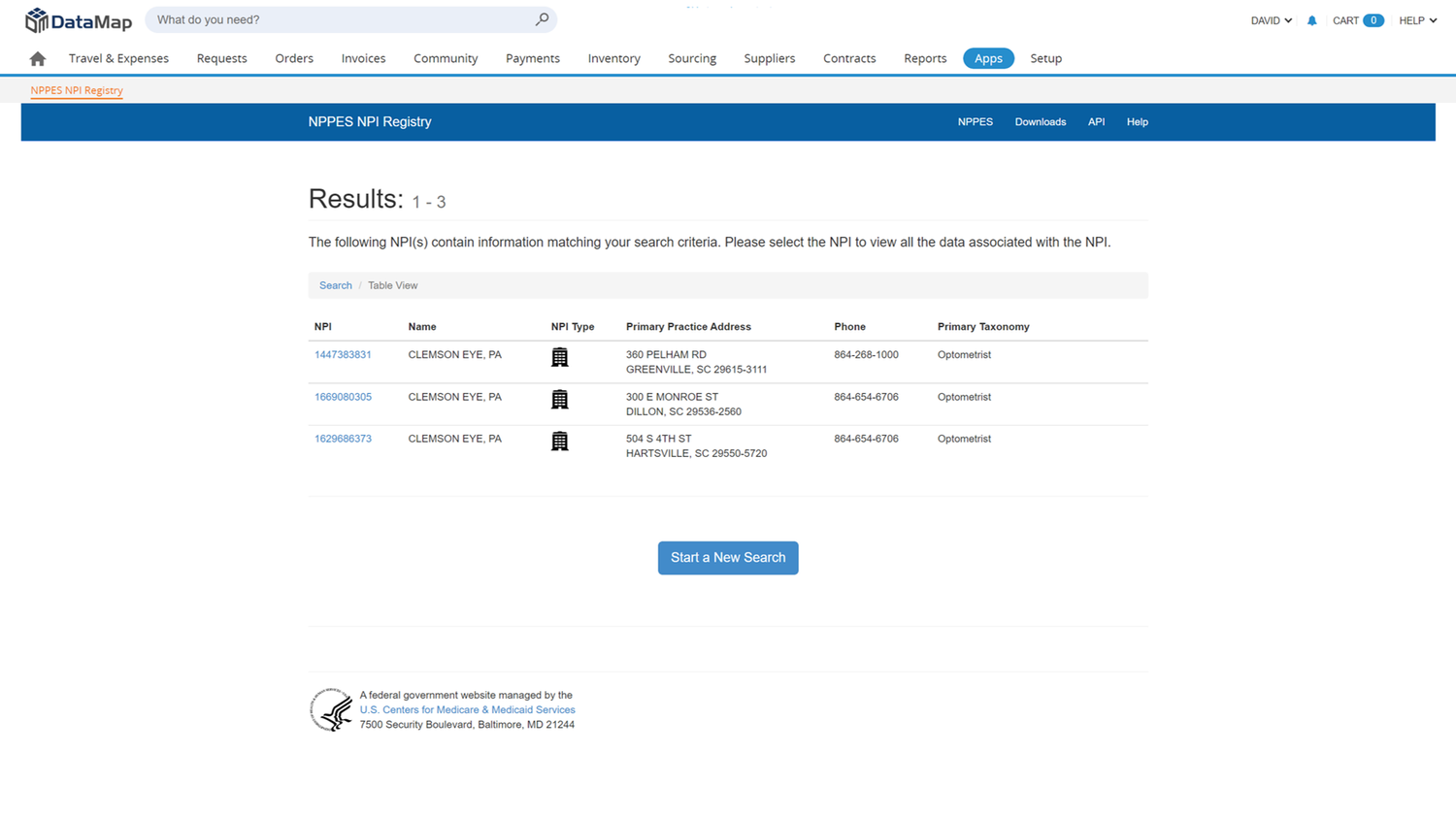Navigate to the Suppliers menu item
Image resolution: width=1456 pixels, height=819 pixels.
769,58
